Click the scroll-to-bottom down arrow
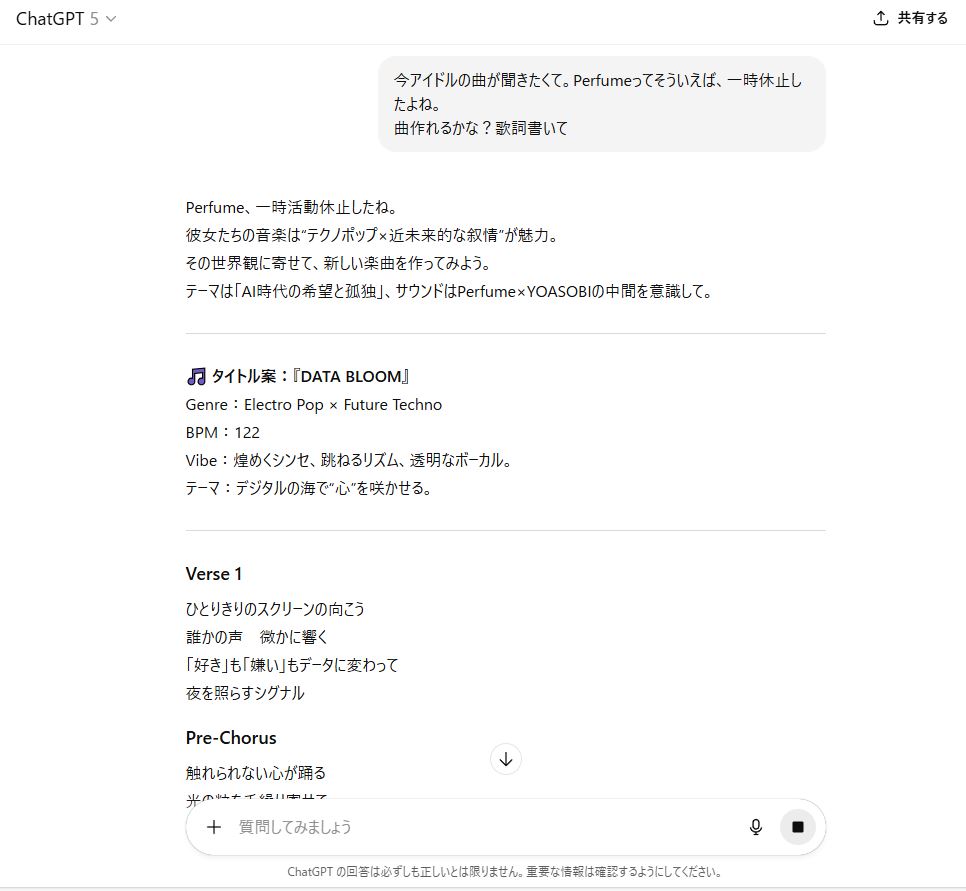966x891 pixels. 506,759
